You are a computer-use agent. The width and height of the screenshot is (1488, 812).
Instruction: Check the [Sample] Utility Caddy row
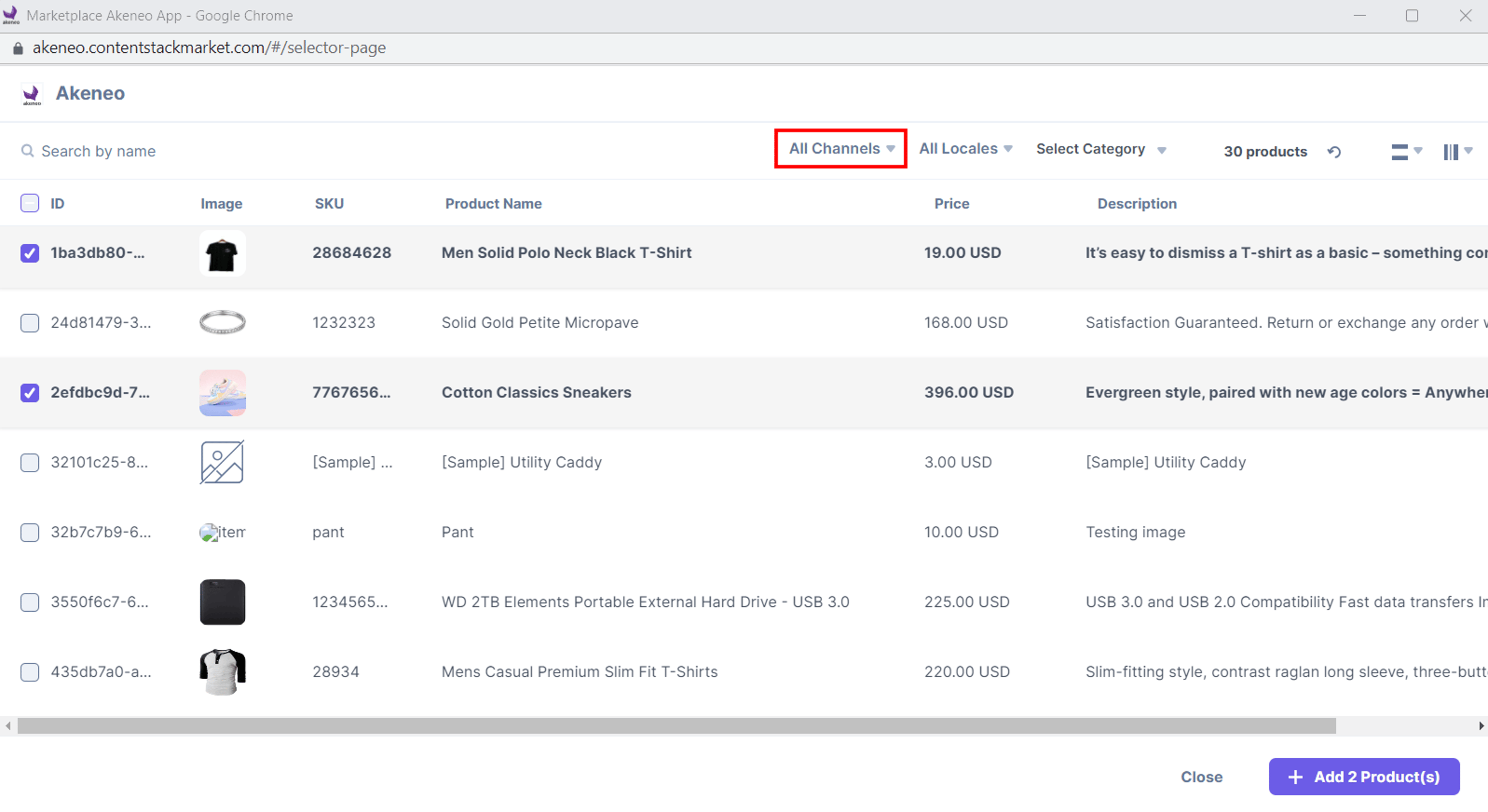point(29,462)
